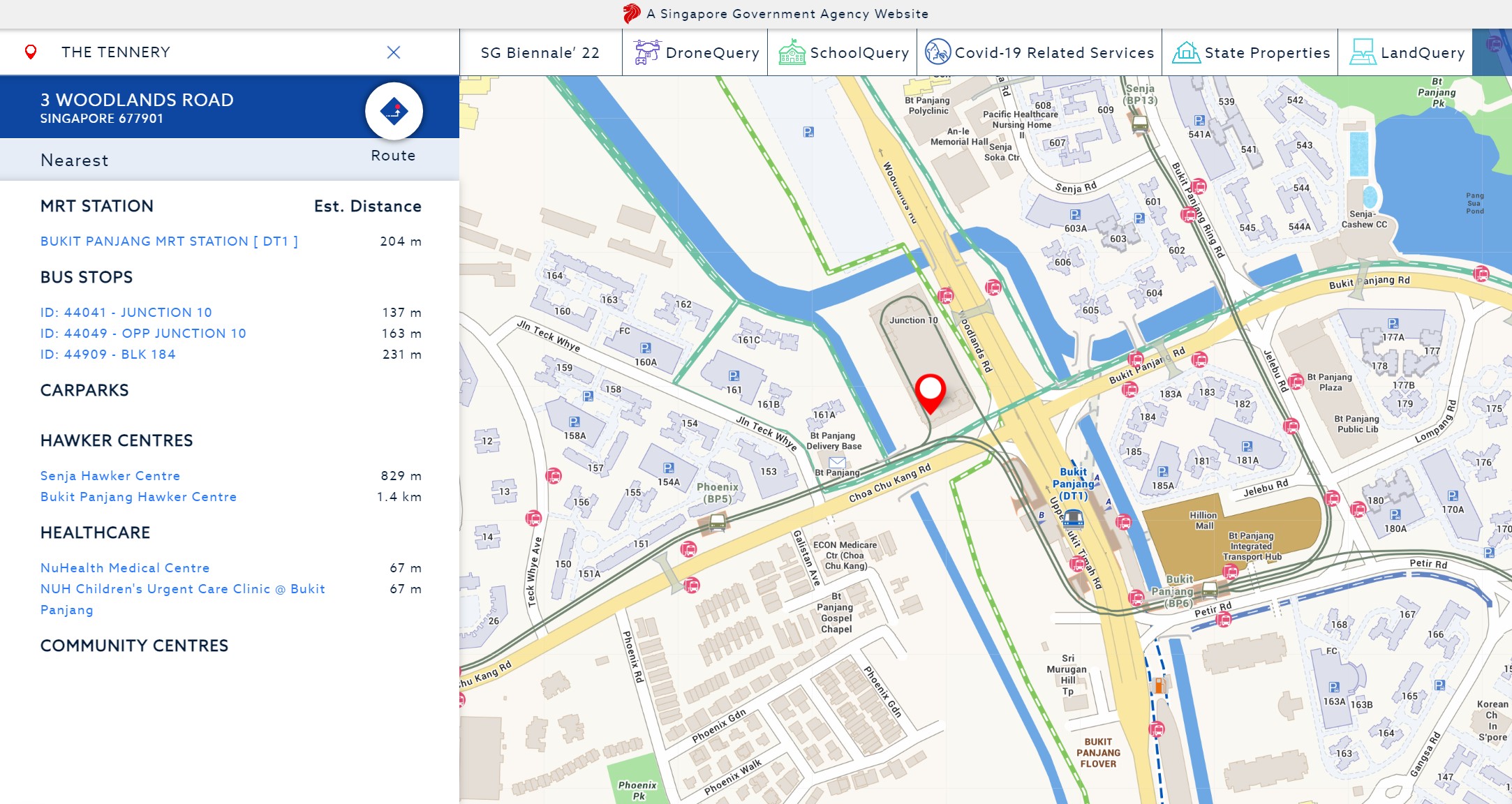Viewport: 1512px width, 804px height.
Task: Click the ECON Medicare Ctr label
Action: [x=845, y=556]
